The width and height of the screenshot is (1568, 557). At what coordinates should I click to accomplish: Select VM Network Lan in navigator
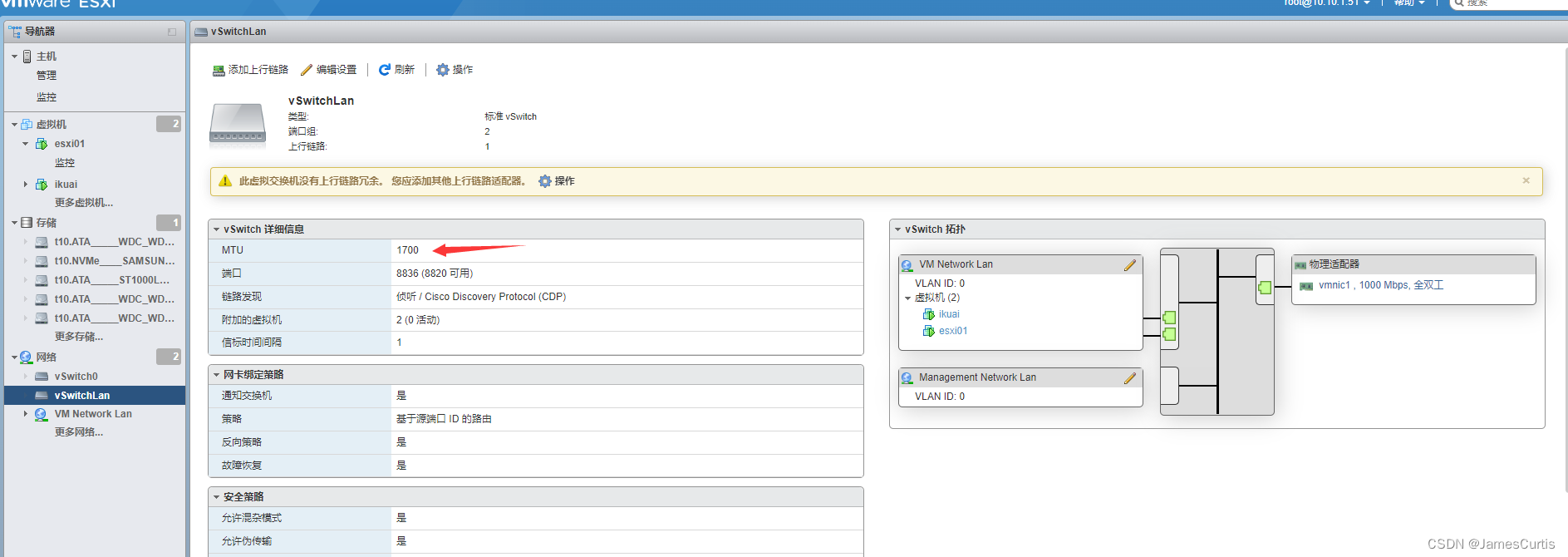click(x=93, y=414)
